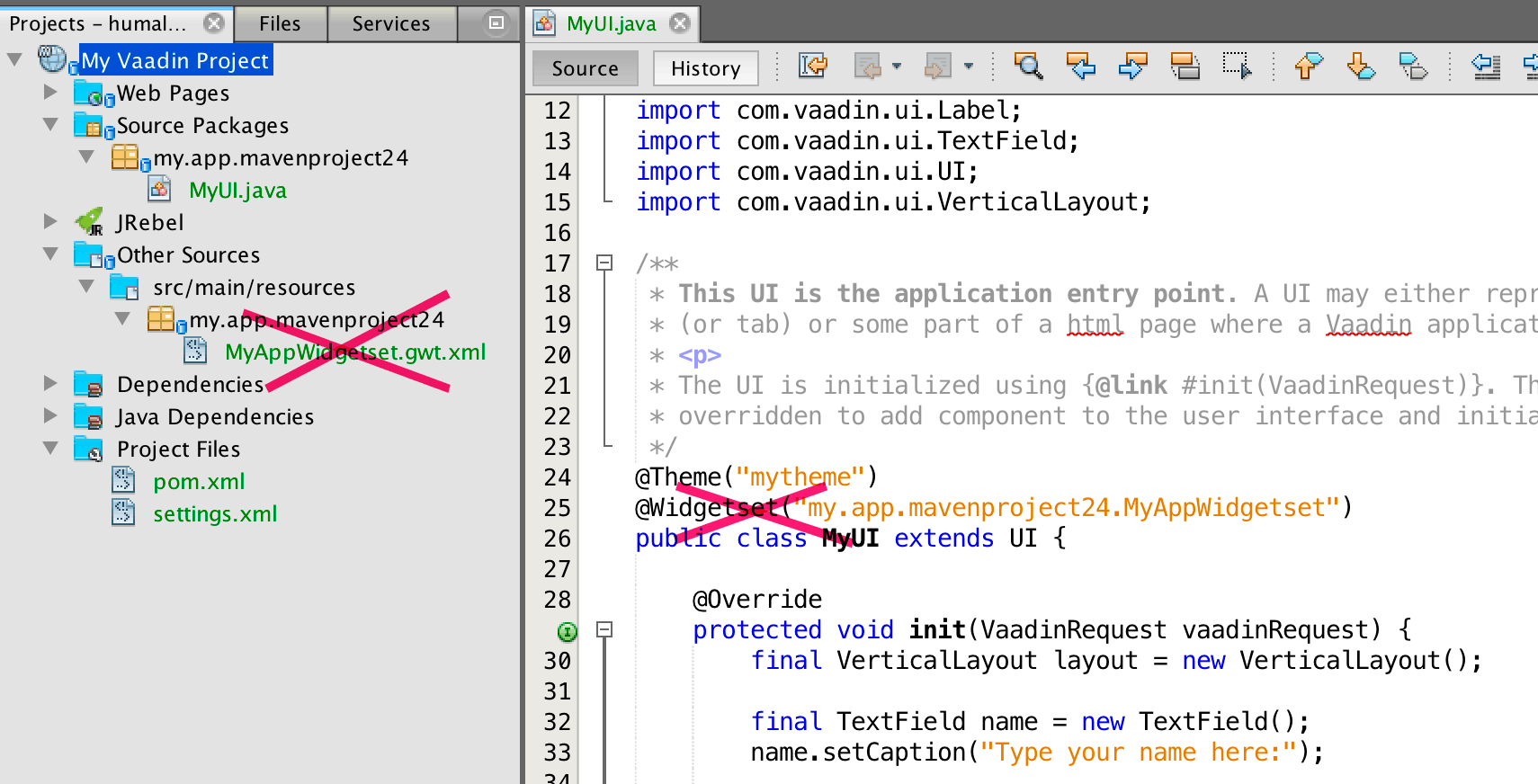The height and width of the screenshot is (784, 1538).
Task: Collapse the Javadoc comment code fold
Action: (x=604, y=263)
